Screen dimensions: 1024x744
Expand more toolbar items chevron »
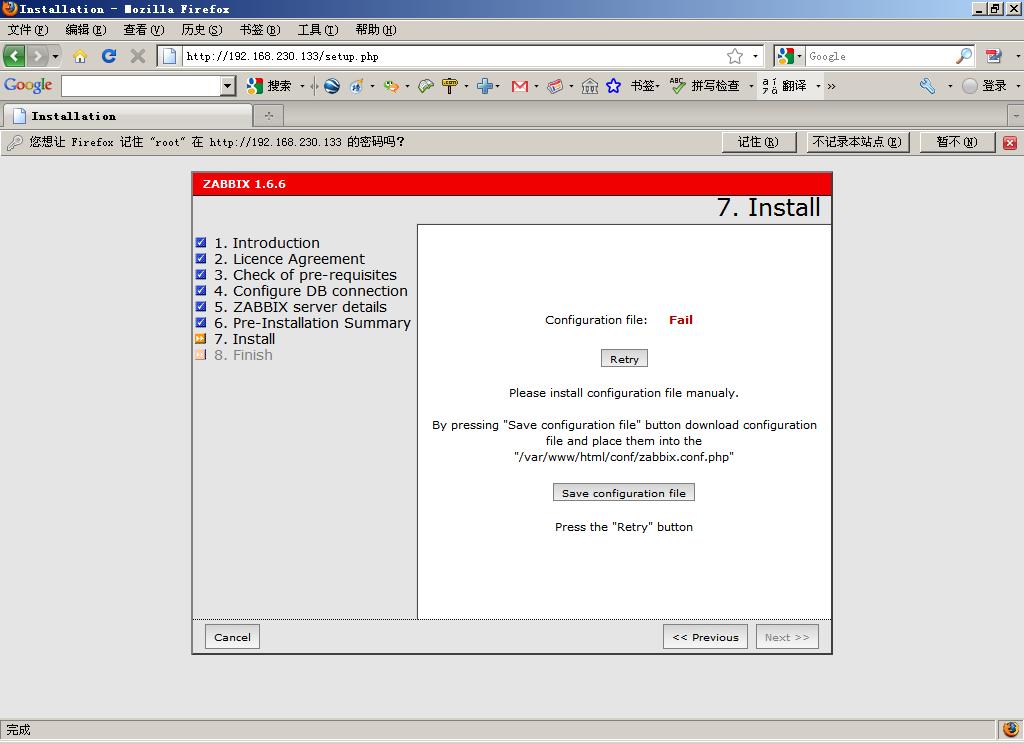(x=831, y=86)
